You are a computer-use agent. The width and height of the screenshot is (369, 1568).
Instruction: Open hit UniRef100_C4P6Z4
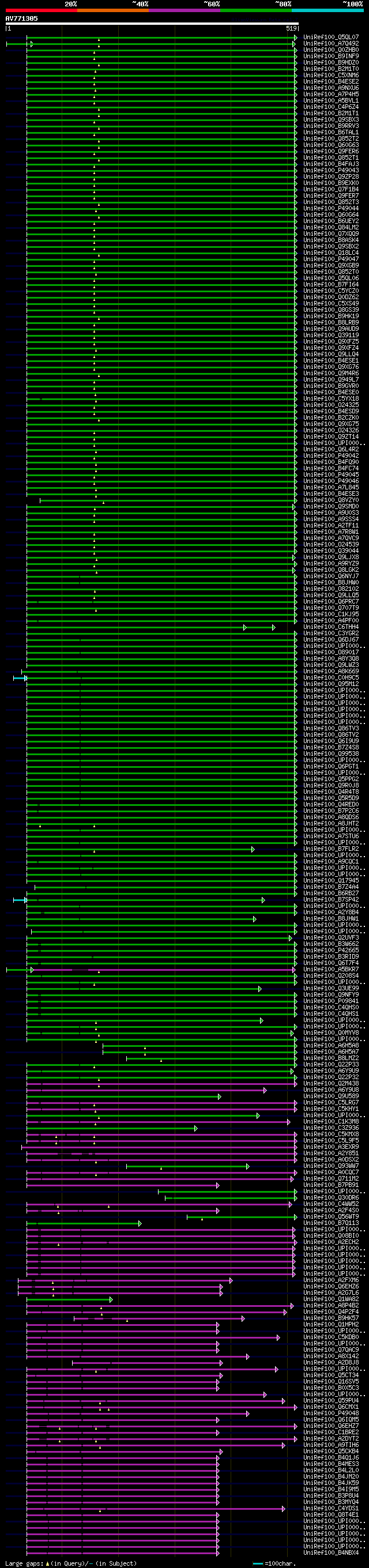tap(332, 107)
